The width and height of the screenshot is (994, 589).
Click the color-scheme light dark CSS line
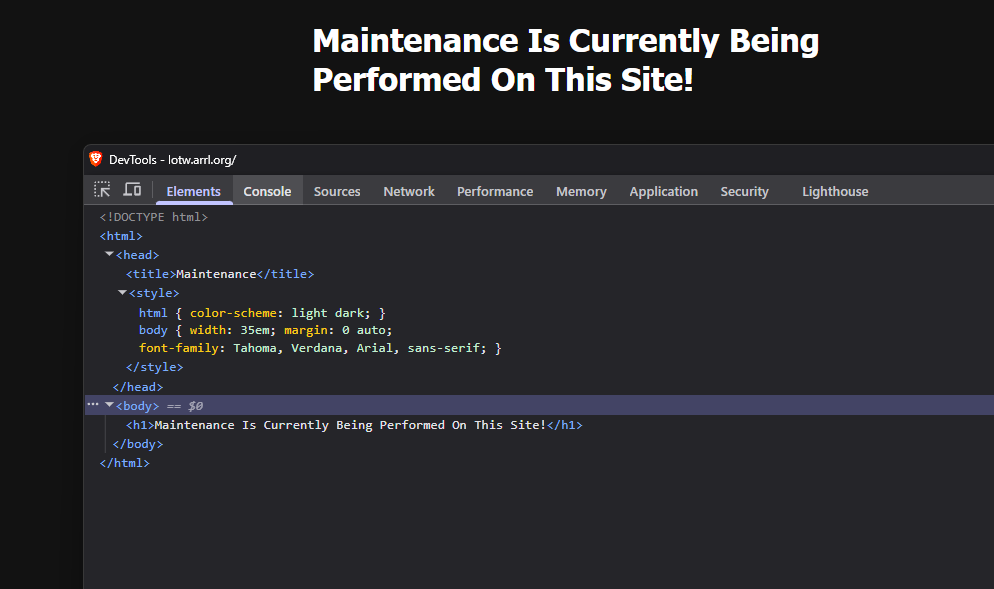pos(262,313)
